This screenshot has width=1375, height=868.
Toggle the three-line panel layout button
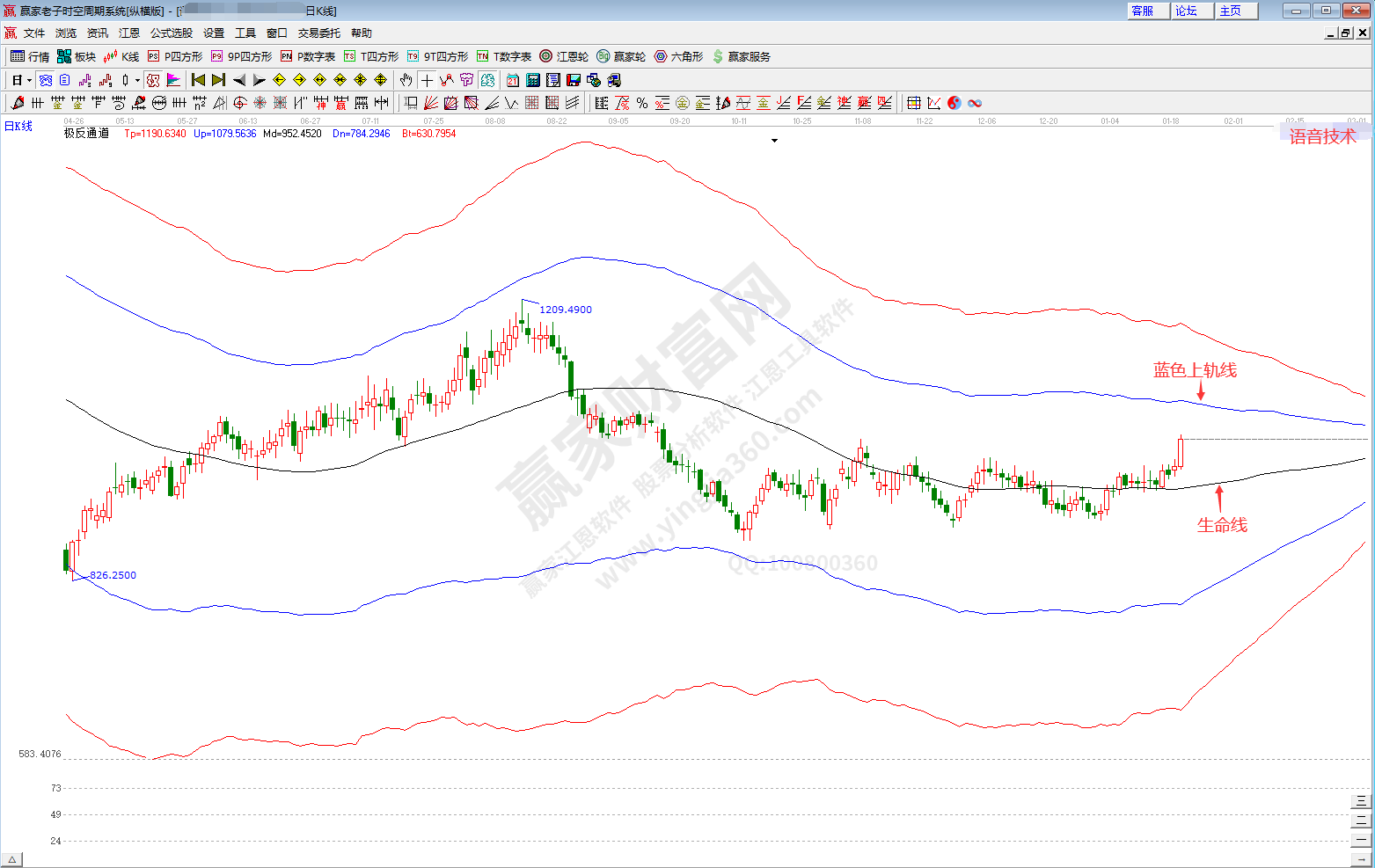click(1361, 800)
